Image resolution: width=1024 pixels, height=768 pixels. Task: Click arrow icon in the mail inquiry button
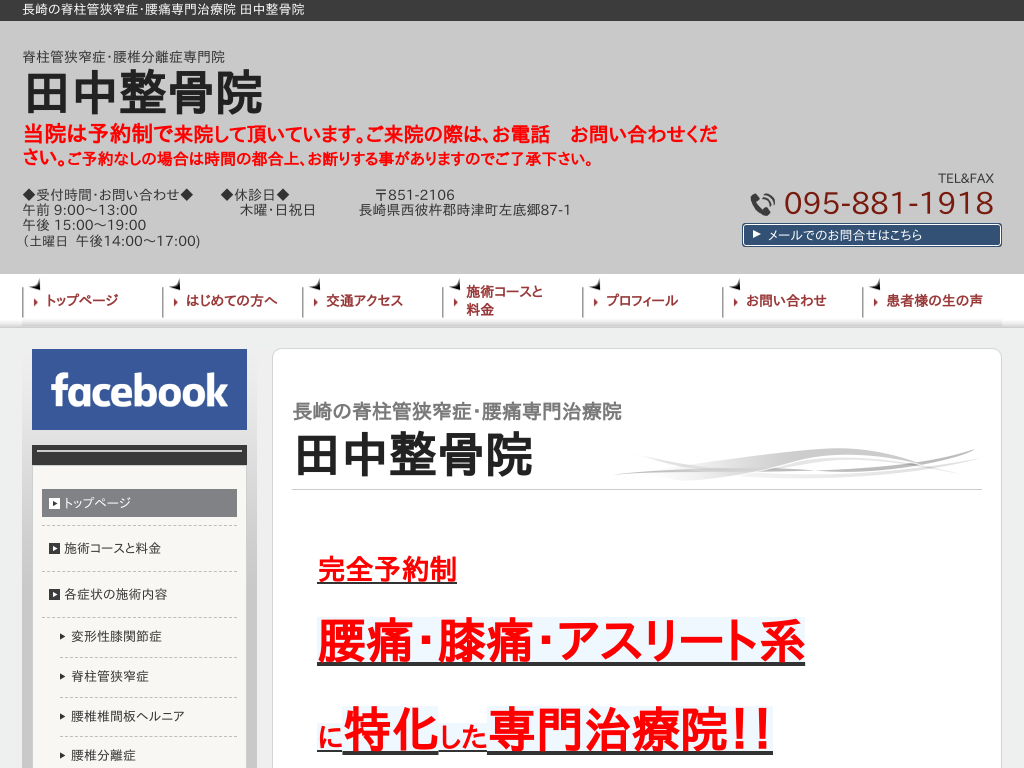[756, 234]
